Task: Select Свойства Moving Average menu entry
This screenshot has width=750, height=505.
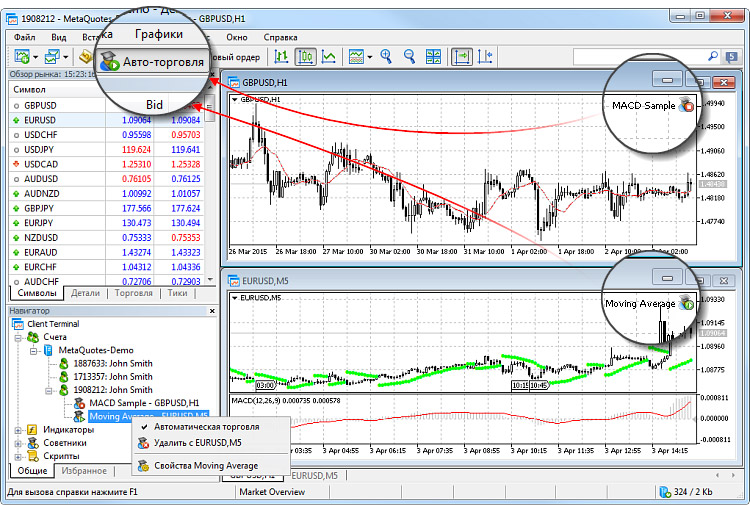Action: (211, 466)
